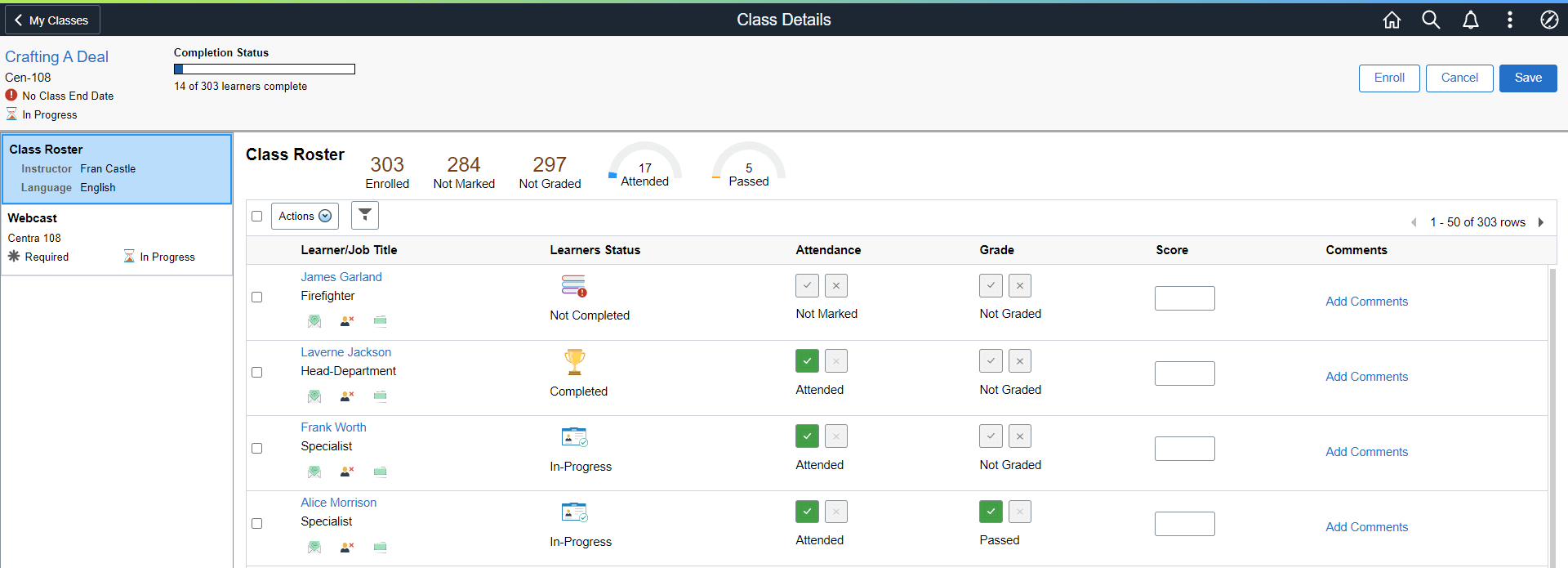Select Laverne Jackson's row checkbox
The width and height of the screenshot is (1568, 568).
pyautogui.click(x=257, y=372)
